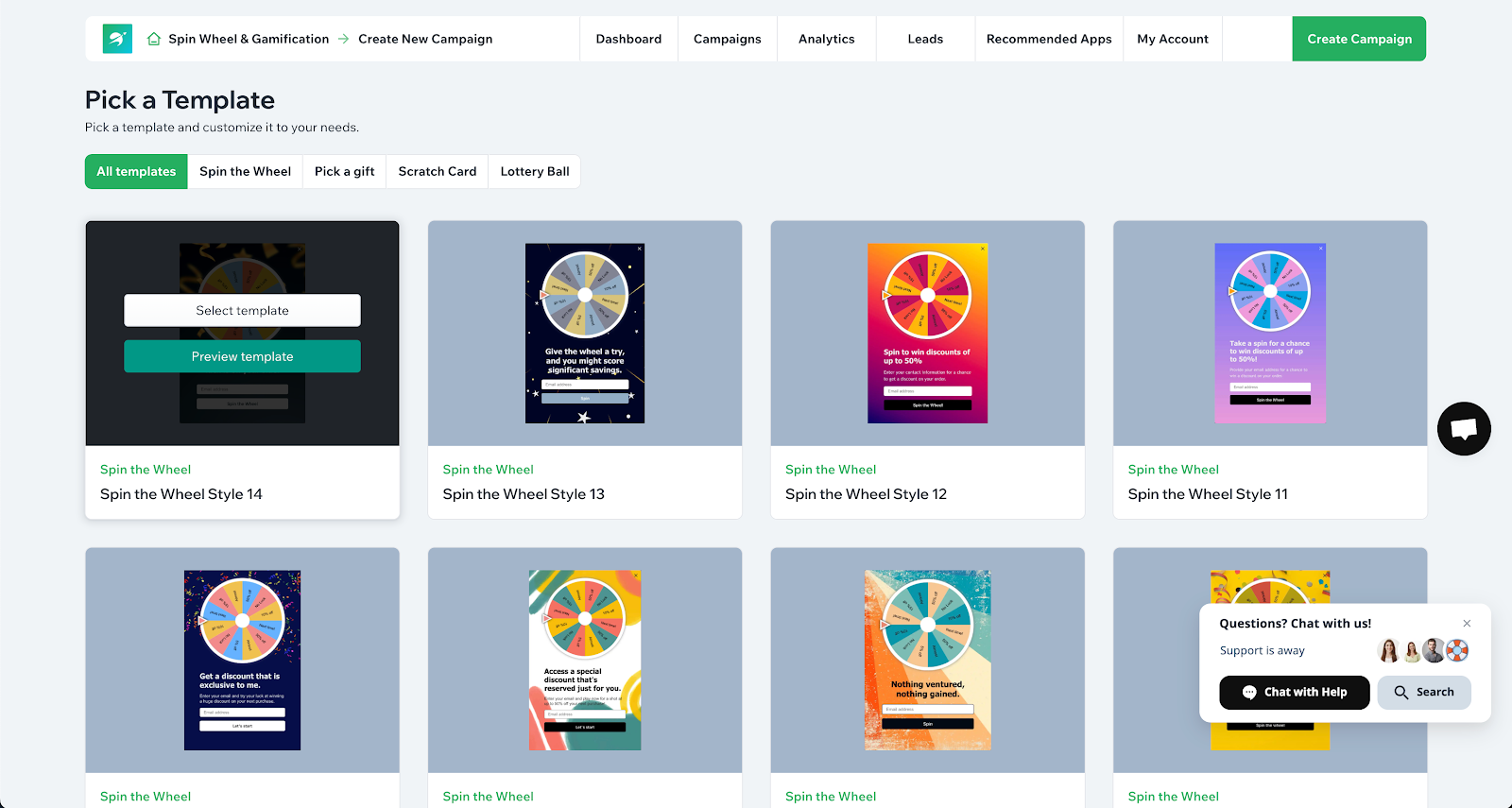Select the Pick a gift tab
The image size is (1512, 808).
point(344,171)
